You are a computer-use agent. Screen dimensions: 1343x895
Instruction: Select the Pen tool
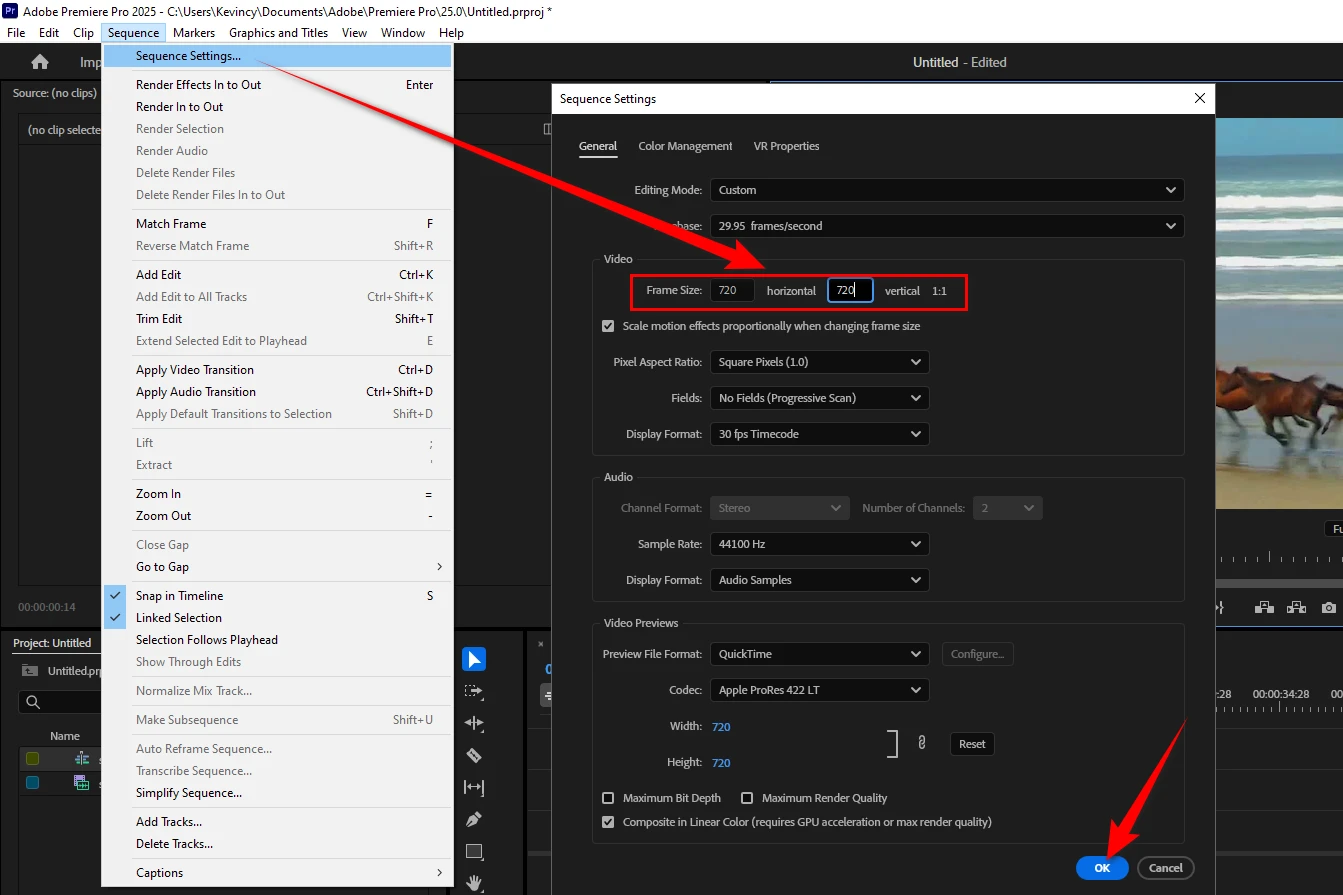click(x=474, y=819)
